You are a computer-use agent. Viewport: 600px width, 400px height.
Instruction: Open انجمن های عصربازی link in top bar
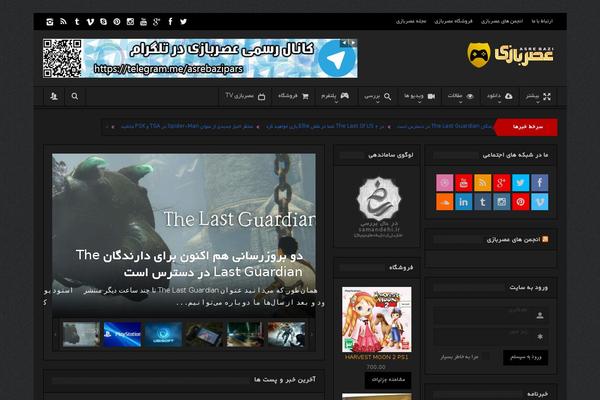[x=502, y=21]
